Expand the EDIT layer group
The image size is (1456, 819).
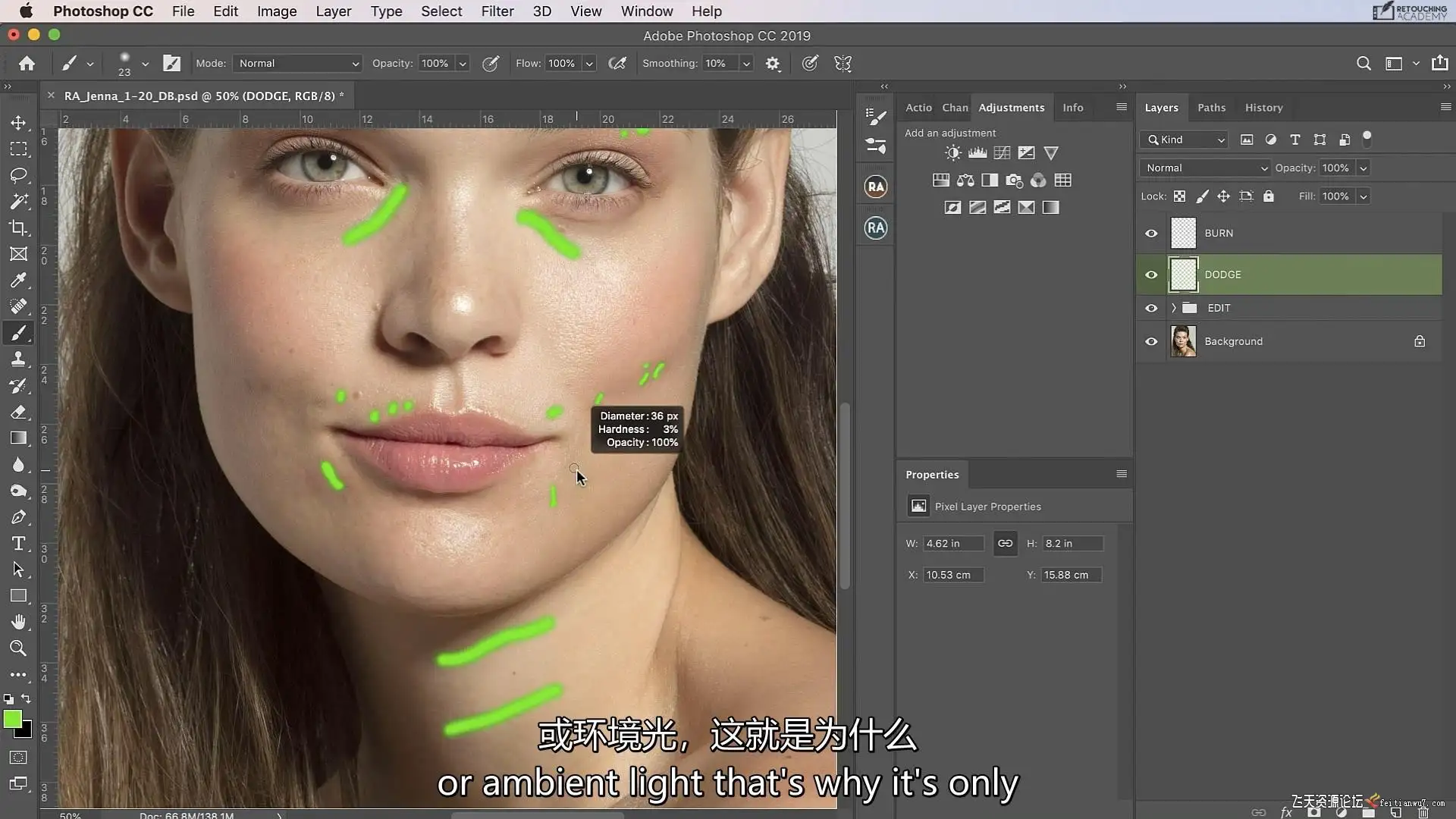click(x=1173, y=308)
